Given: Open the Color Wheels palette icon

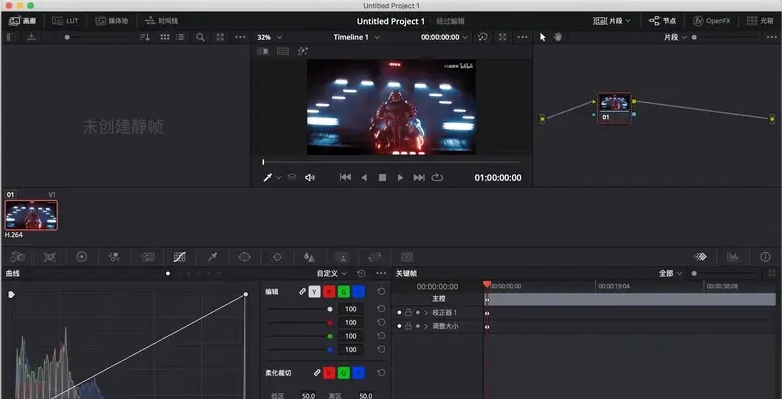Looking at the screenshot, I should [82, 257].
